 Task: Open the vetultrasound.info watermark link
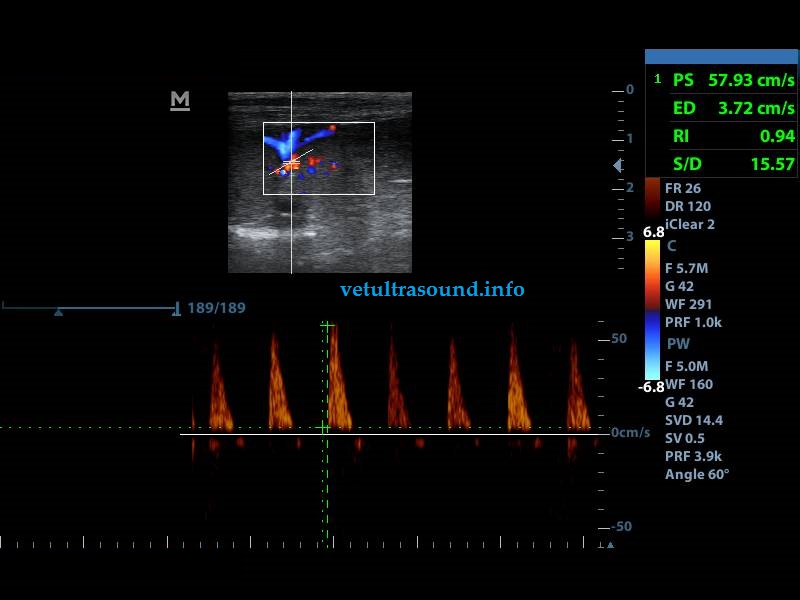pyautogui.click(x=432, y=290)
